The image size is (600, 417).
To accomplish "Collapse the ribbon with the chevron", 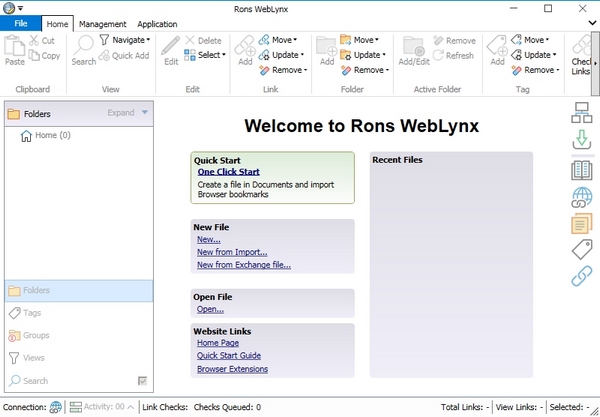I will pos(592,23).
